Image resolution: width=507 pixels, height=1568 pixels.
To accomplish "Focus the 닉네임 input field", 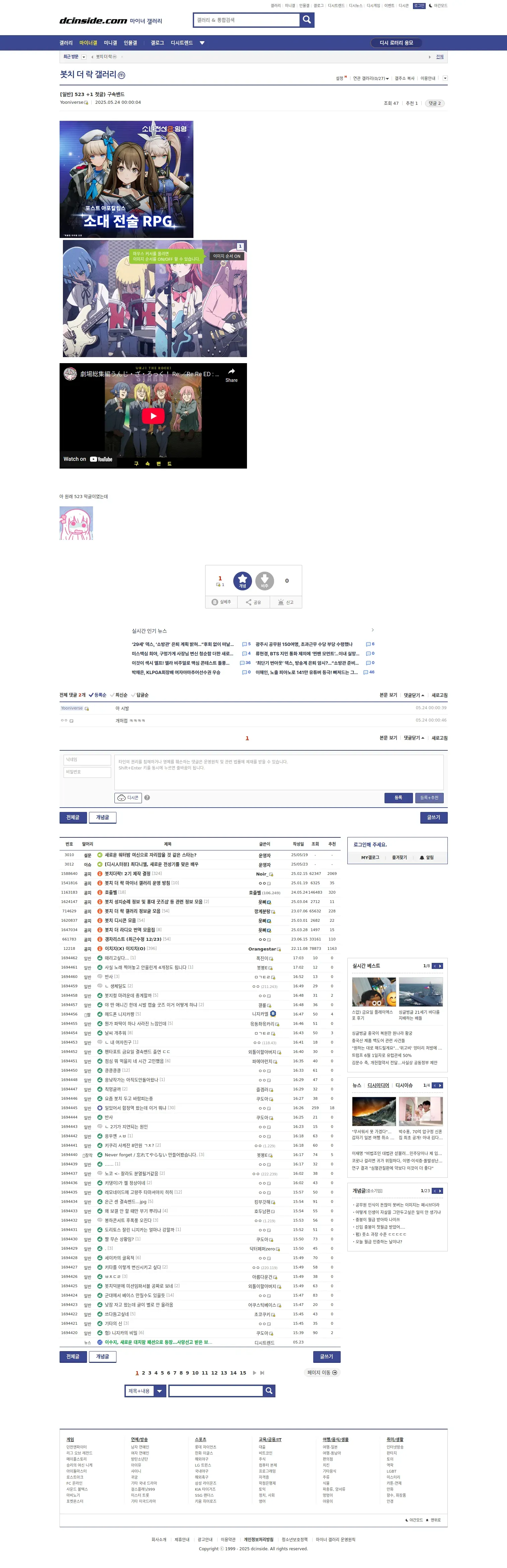I will coord(87,760).
